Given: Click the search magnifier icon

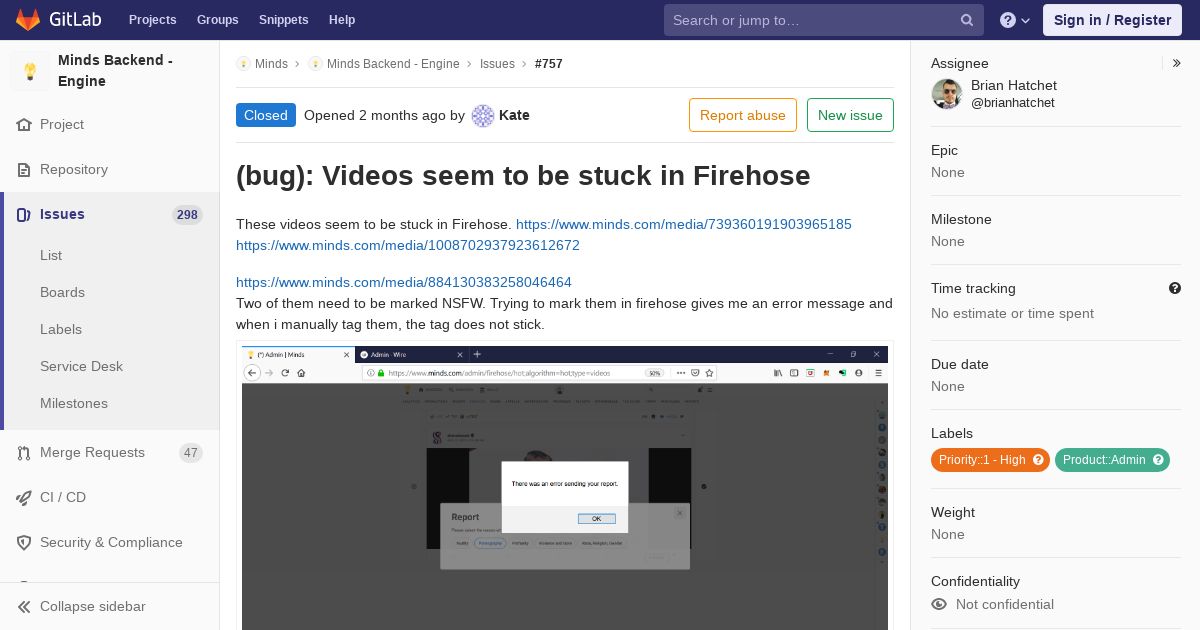Looking at the screenshot, I should point(967,20).
